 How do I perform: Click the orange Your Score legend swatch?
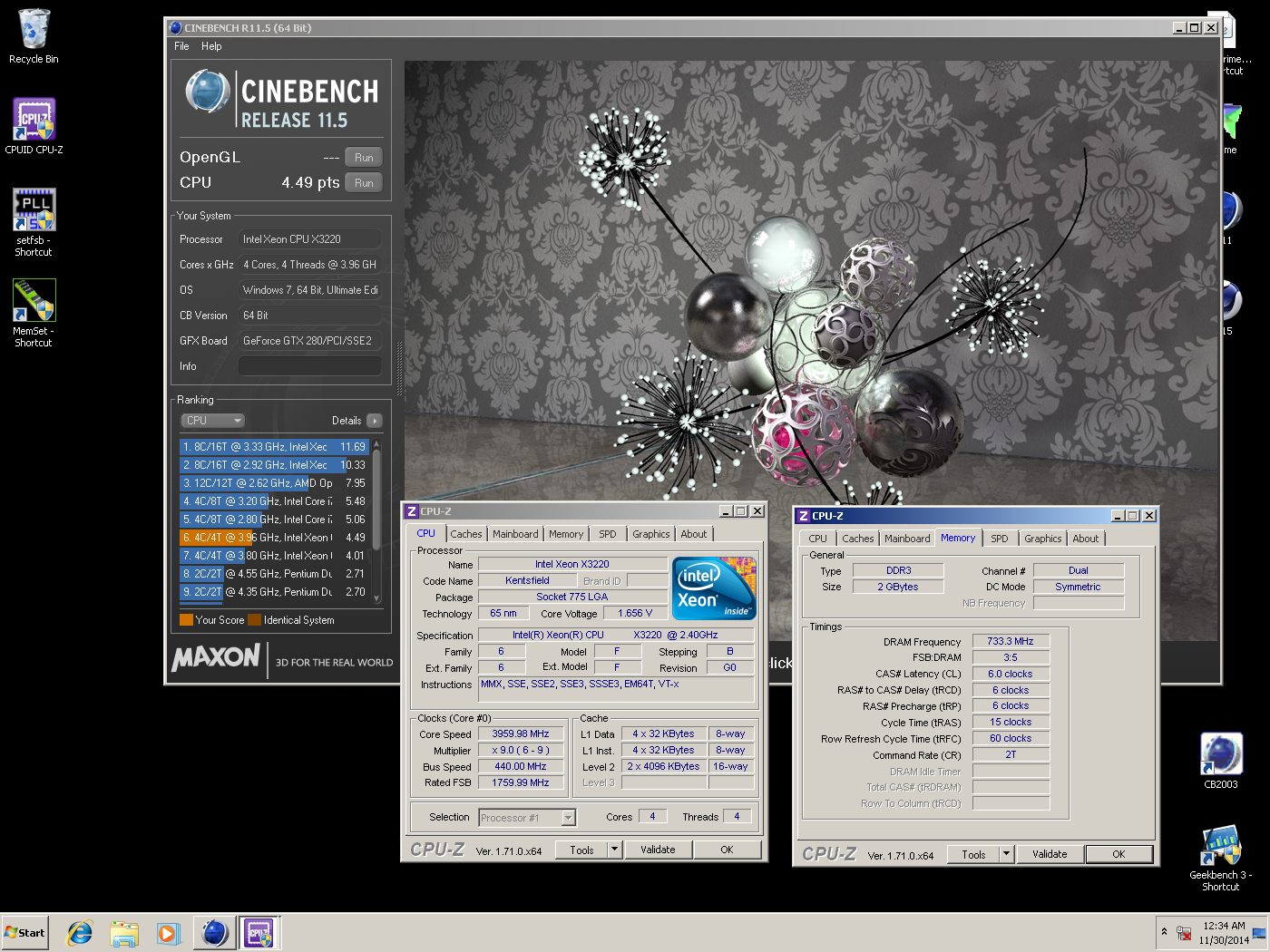tap(186, 620)
